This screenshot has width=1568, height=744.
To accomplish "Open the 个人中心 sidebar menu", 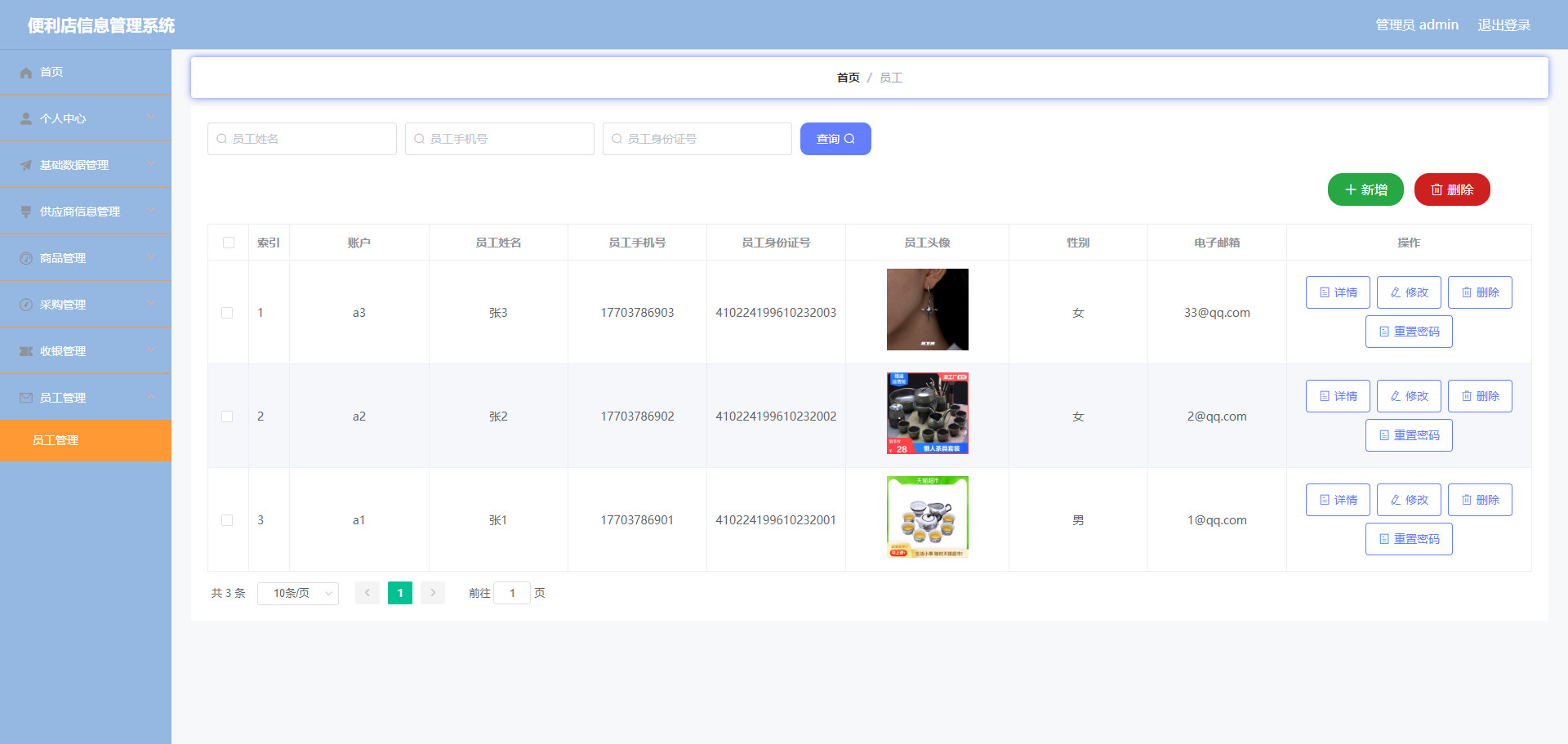I will tap(86, 118).
